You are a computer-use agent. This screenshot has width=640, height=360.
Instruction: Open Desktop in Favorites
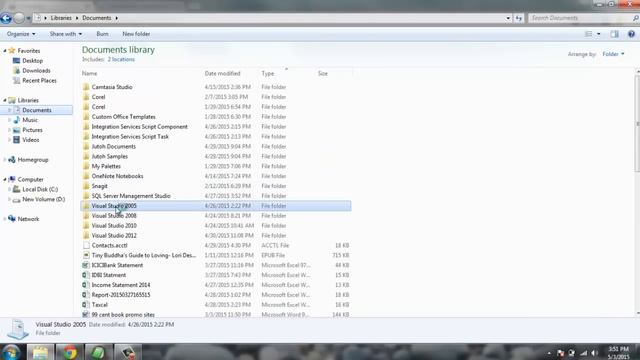coord(32,61)
